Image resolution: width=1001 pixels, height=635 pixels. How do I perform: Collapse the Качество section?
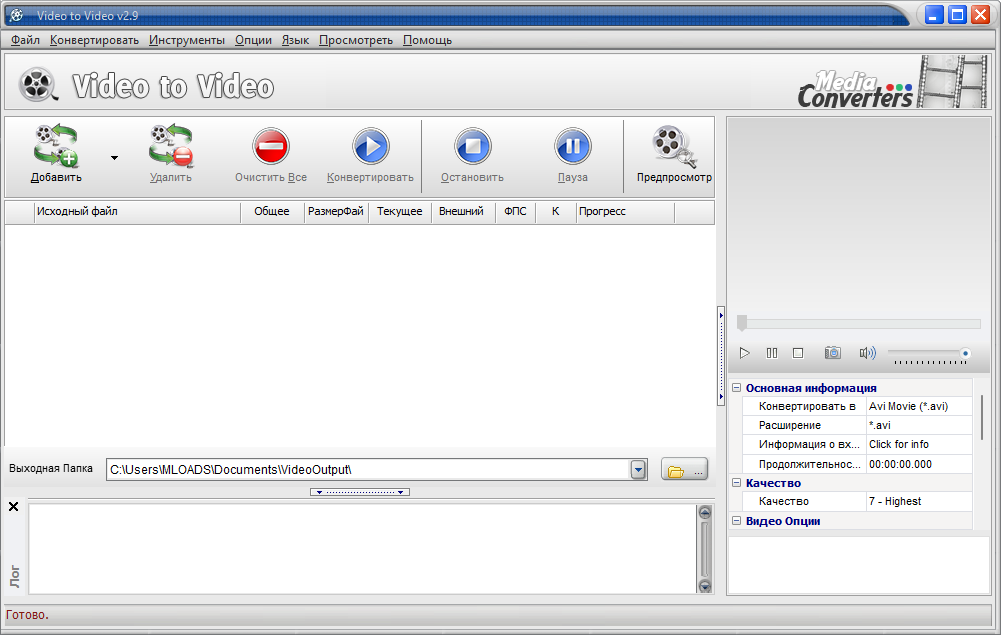point(736,482)
